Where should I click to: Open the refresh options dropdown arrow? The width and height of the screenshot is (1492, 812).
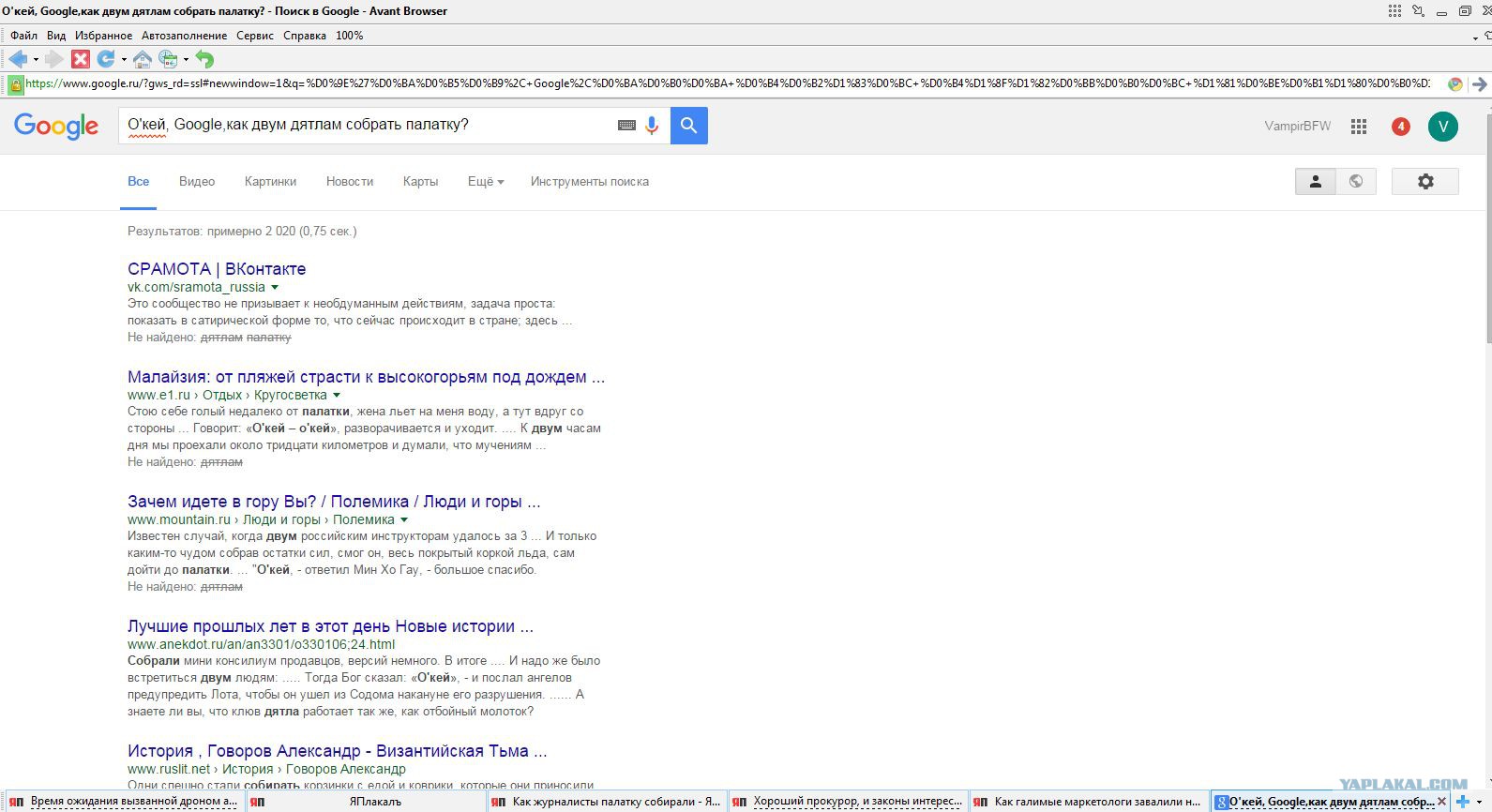pyautogui.click(x=124, y=60)
